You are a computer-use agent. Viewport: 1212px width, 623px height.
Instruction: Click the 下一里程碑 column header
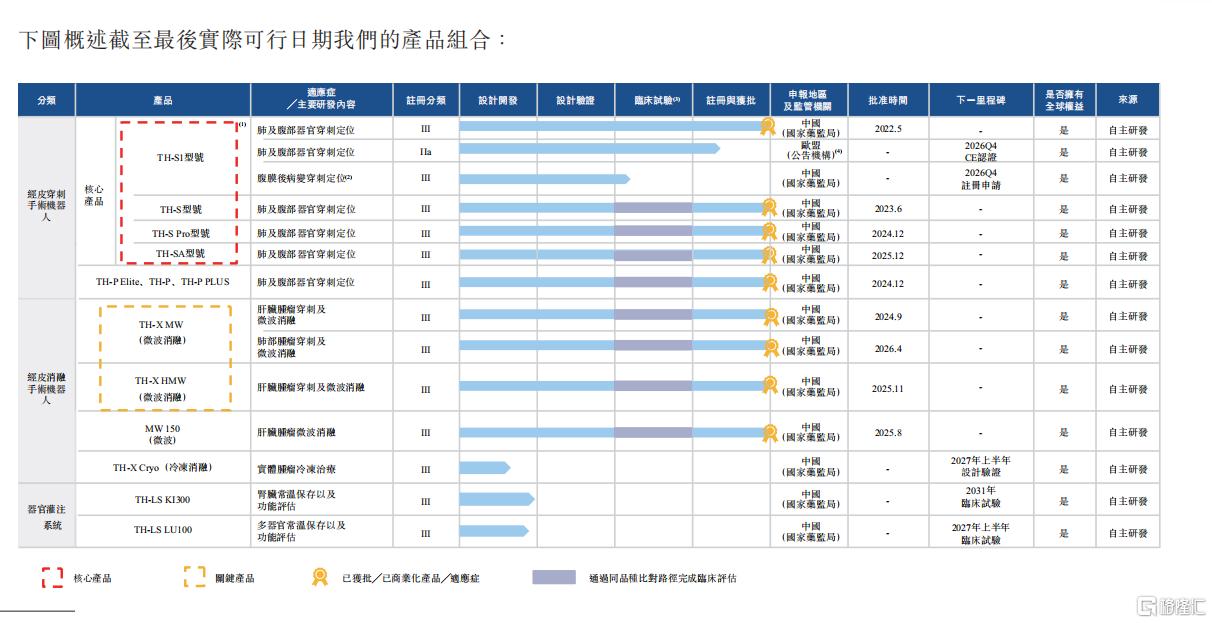point(980,100)
